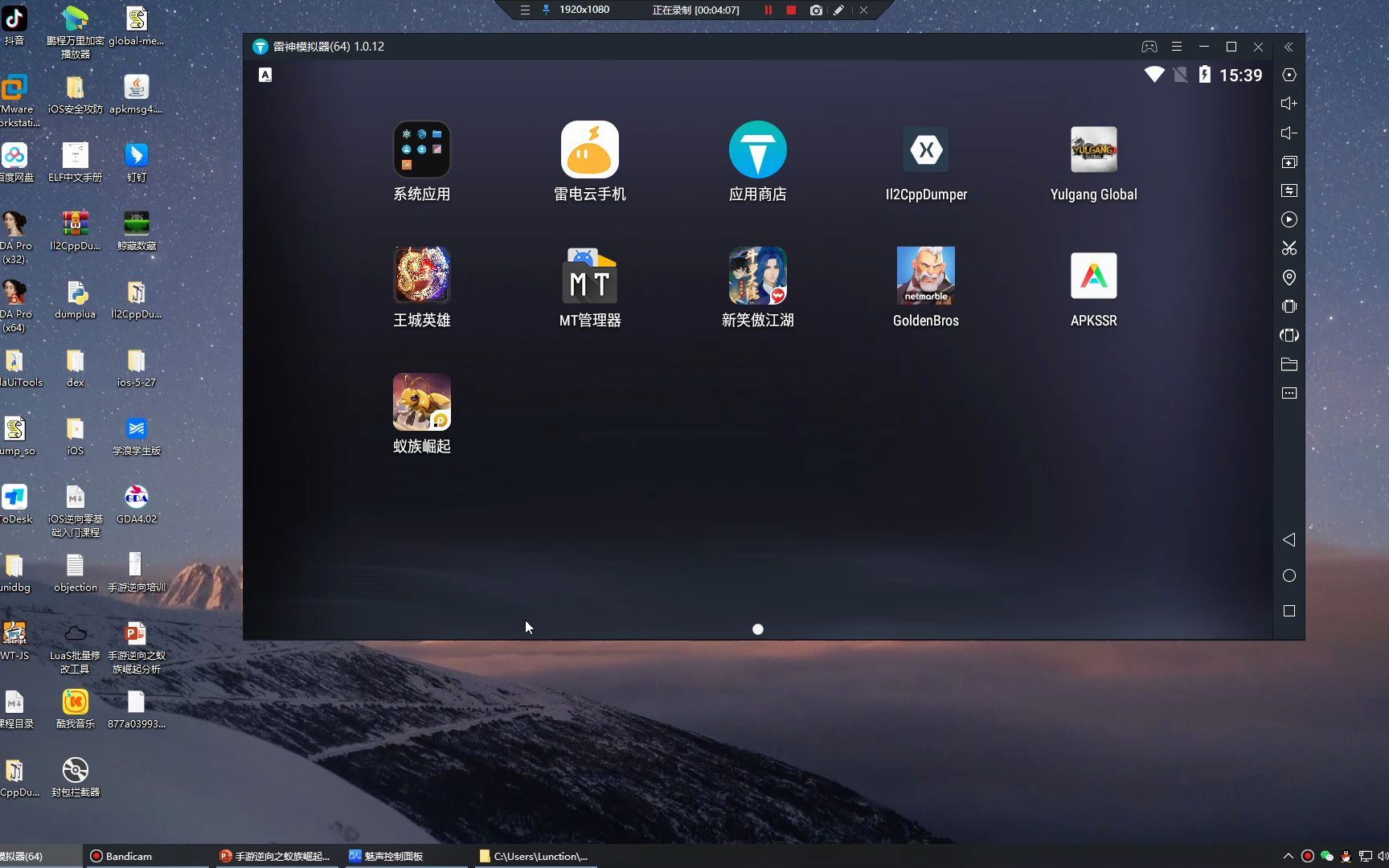Toggle the recorder bar pin

[547, 10]
